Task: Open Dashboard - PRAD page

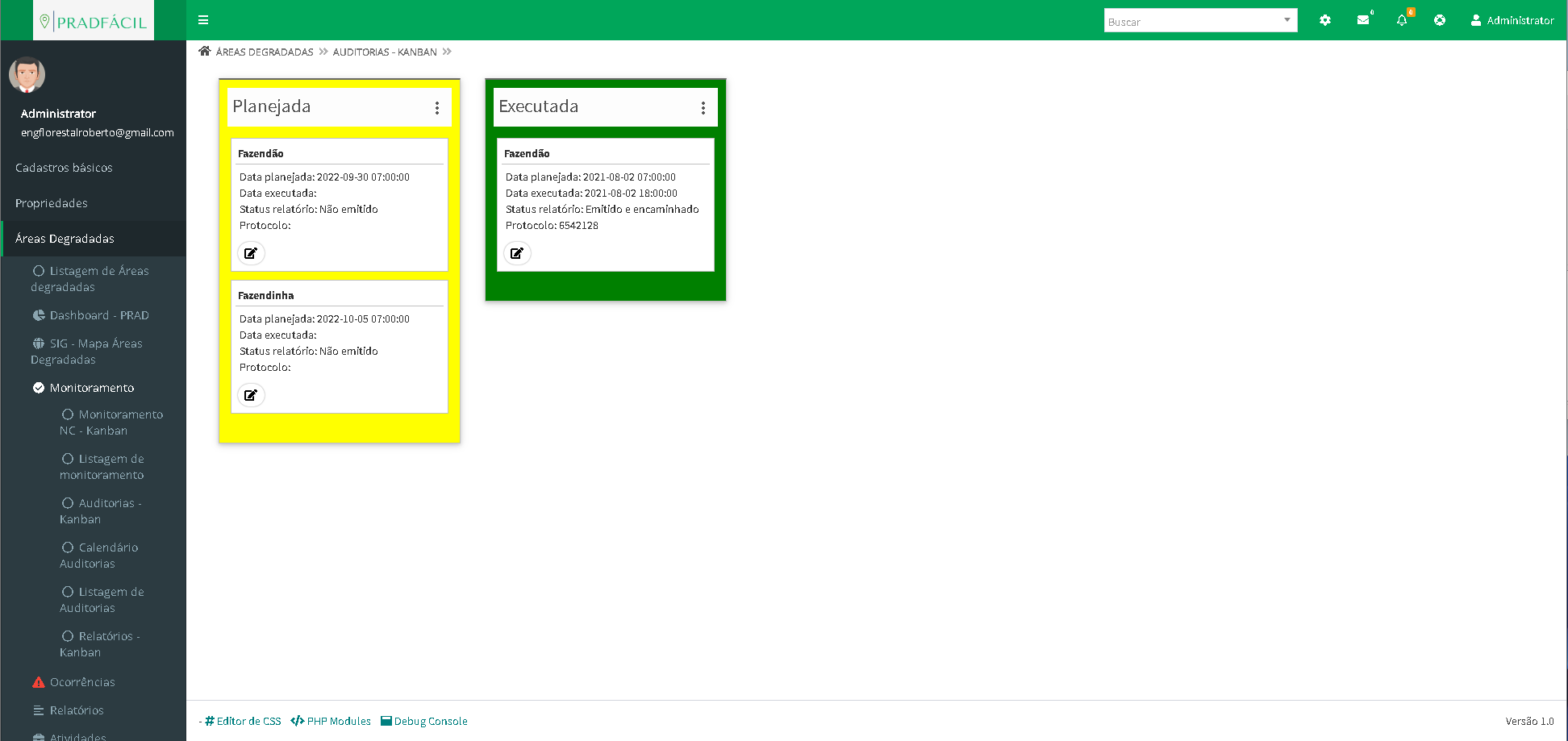Action: pos(98,315)
